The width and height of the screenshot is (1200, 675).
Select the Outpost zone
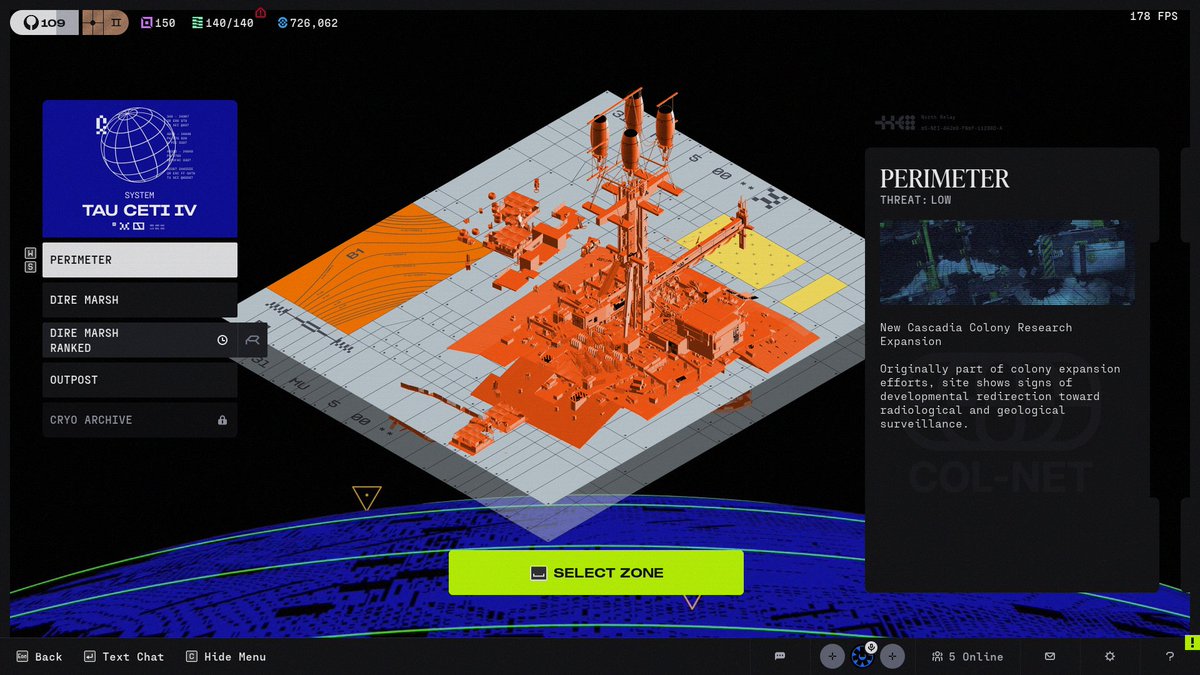140,380
